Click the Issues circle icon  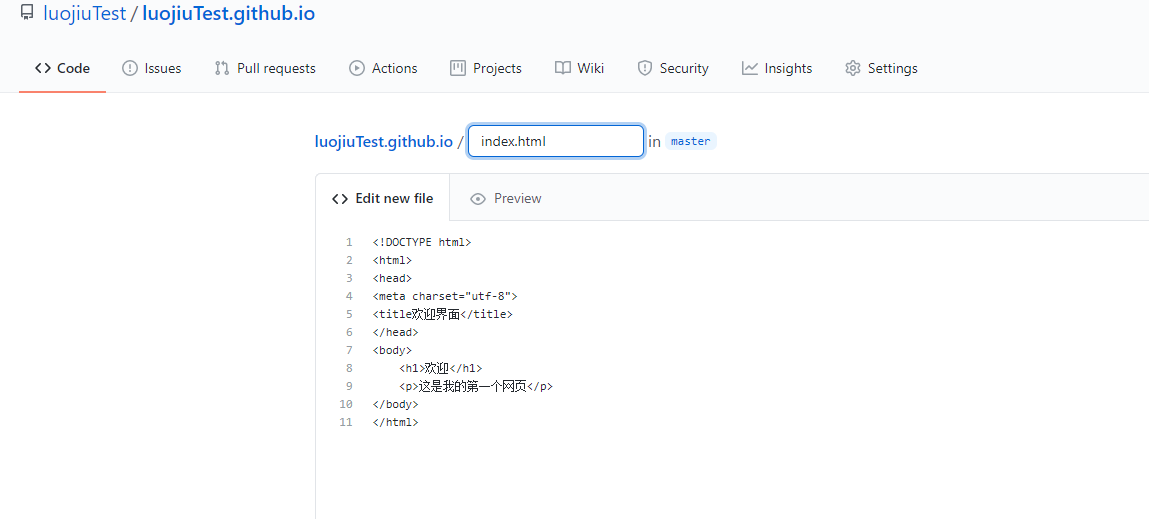tap(130, 68)
